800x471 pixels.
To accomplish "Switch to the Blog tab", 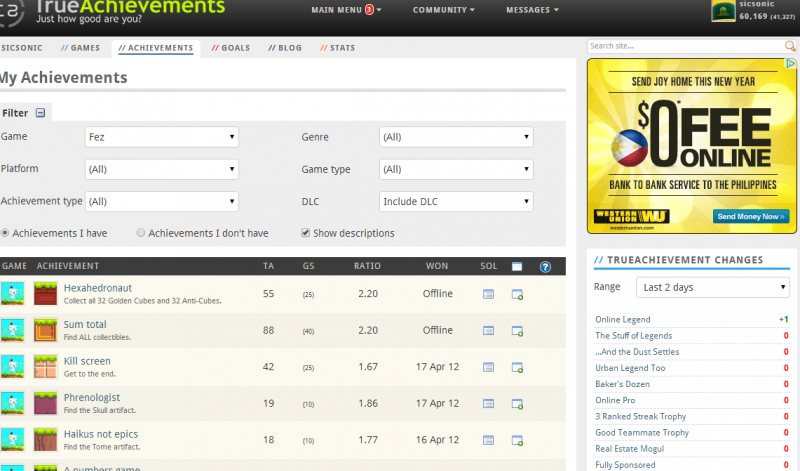I will click(285, 48).
